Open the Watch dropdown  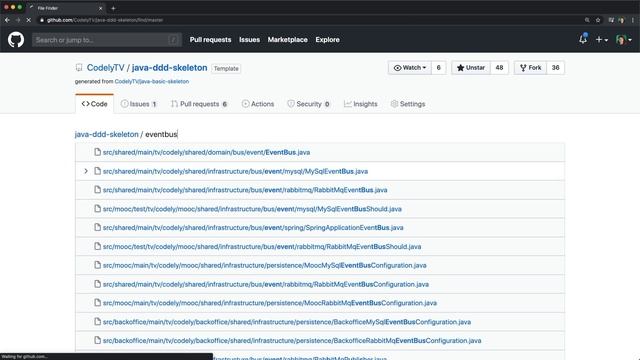[x=409, y=68]
